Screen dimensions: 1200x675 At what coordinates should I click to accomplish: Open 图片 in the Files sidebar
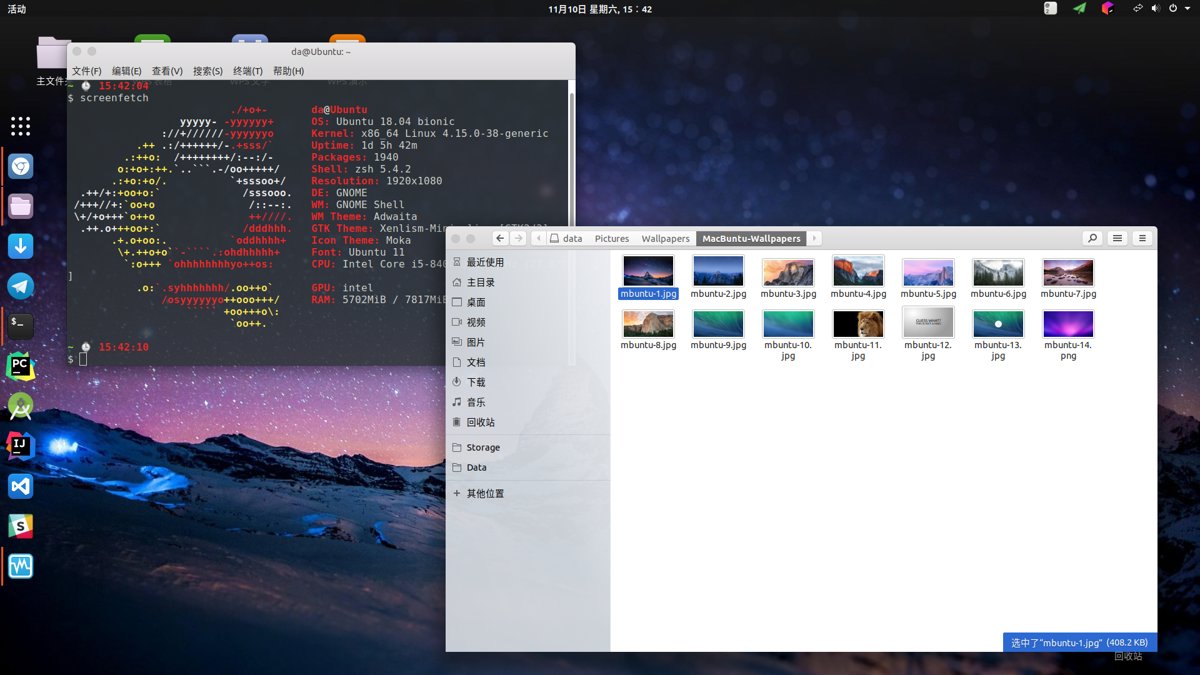click(528, 342)
